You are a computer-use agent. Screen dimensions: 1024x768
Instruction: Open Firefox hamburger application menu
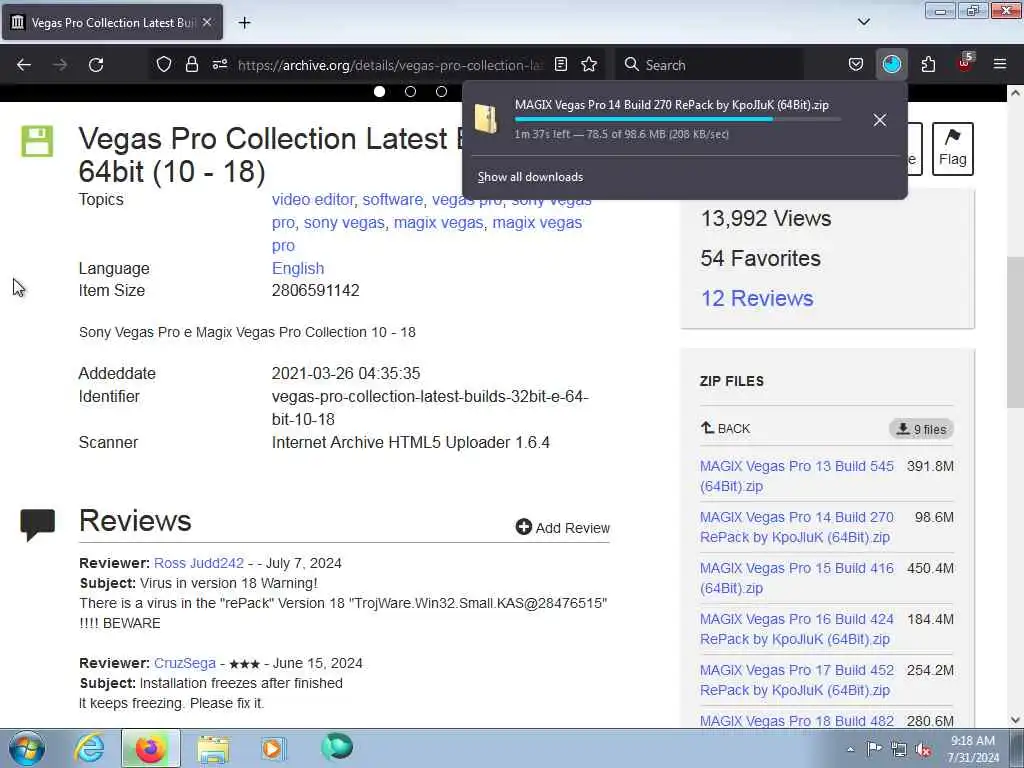(x=1000, y=65)
